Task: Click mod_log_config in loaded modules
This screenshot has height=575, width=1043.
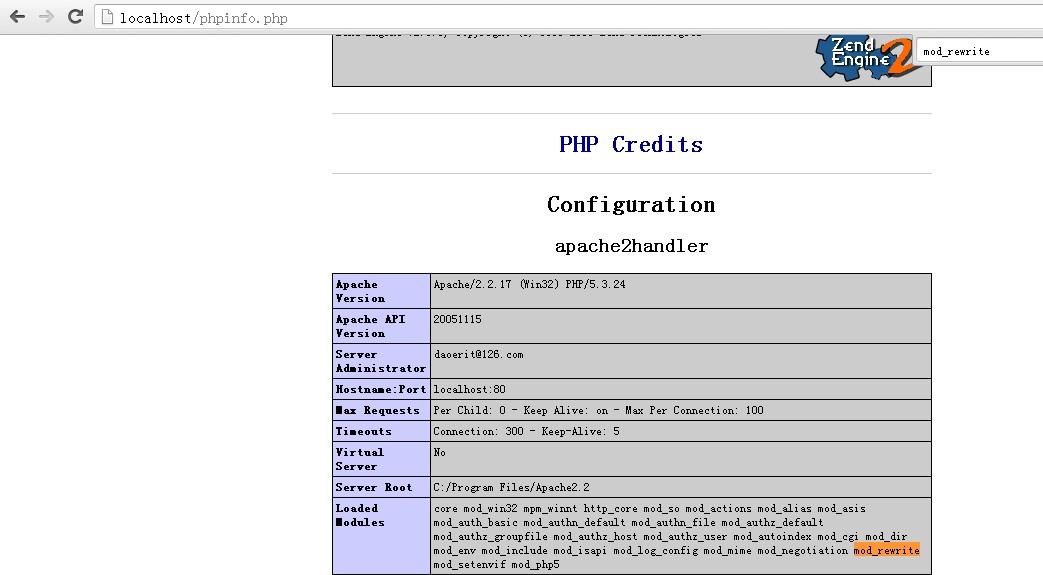Action: [655, 550]
